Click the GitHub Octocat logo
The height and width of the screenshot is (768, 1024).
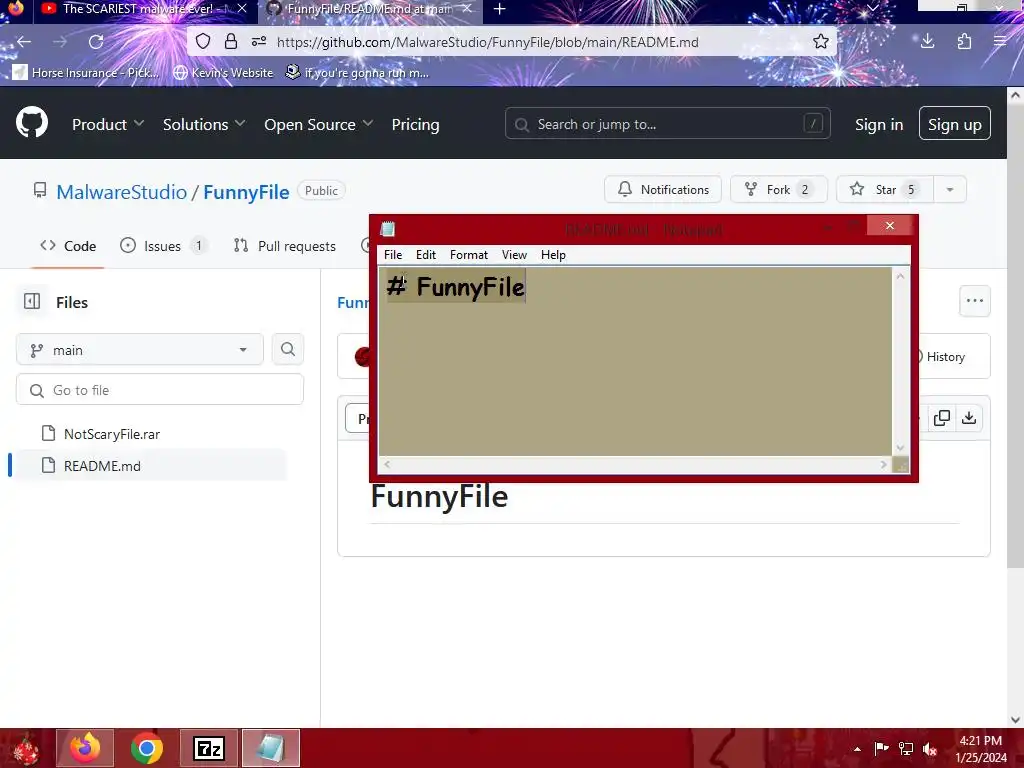[32, 122]
